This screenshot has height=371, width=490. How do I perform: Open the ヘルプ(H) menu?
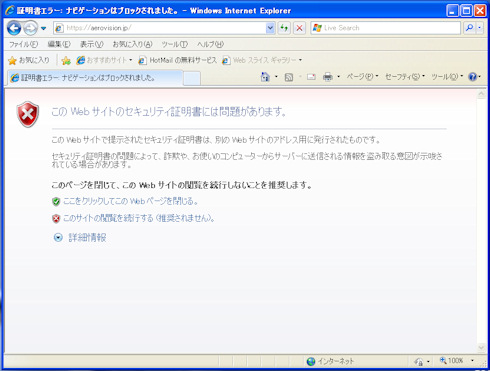coord(210,44)
